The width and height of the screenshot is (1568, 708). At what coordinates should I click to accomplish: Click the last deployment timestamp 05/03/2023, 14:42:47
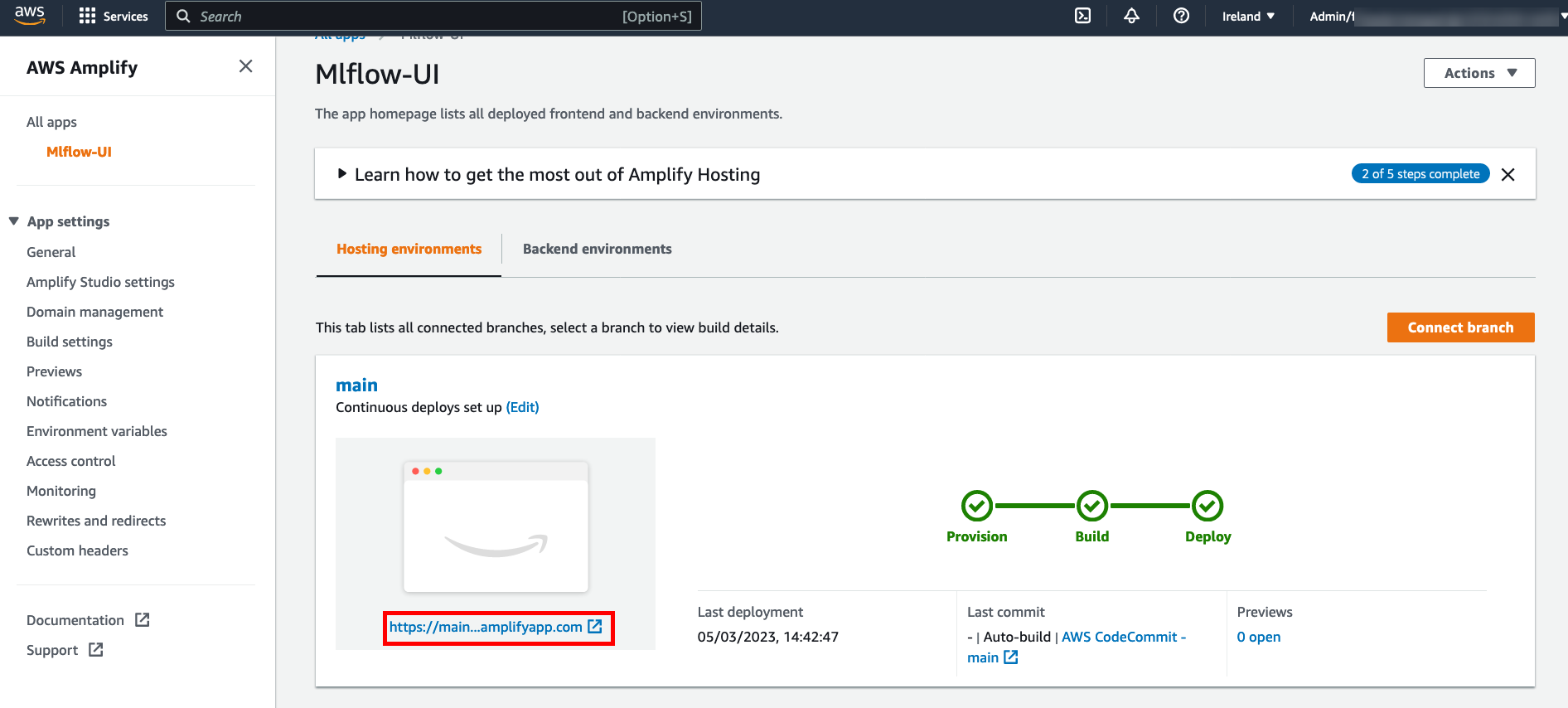767,637
